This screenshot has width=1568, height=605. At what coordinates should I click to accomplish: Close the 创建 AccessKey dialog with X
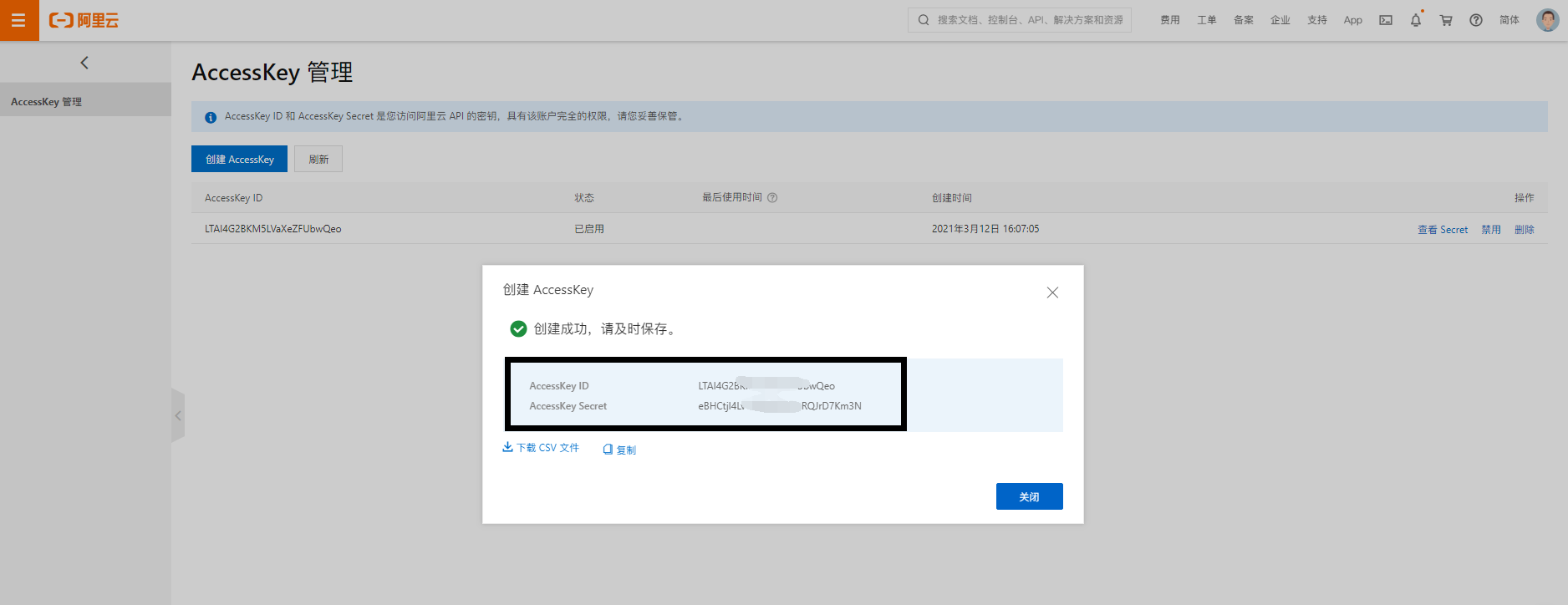[x=1052, y=292]
